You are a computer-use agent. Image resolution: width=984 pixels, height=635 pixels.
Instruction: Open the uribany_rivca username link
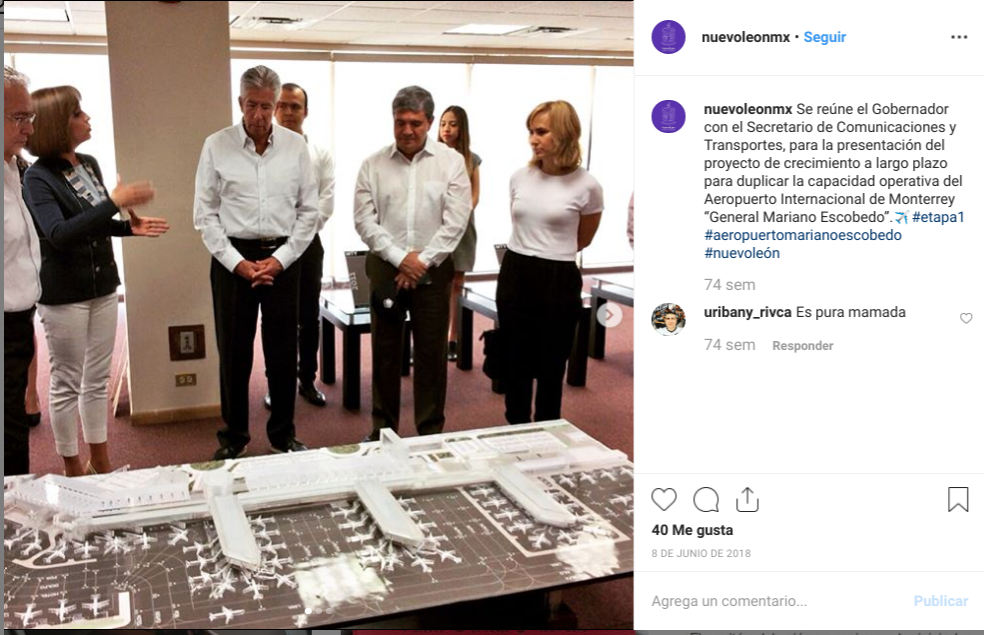coord(747,312)
